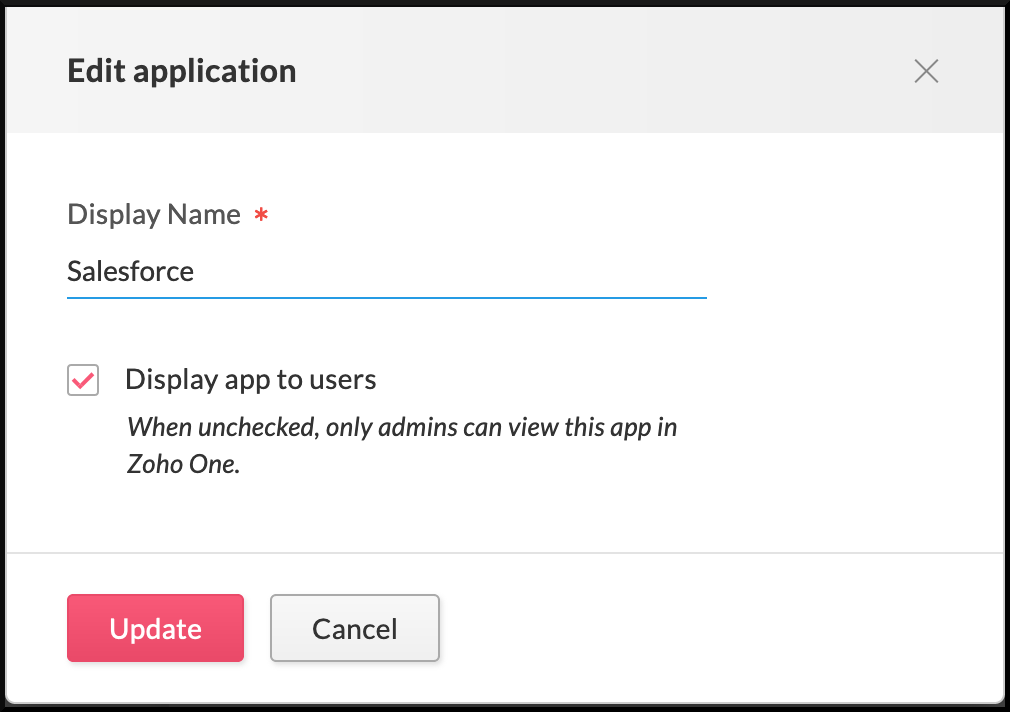Uncheck the Display app to users checkbox
Screen dimensions: 1010x712
pos(83,380)
